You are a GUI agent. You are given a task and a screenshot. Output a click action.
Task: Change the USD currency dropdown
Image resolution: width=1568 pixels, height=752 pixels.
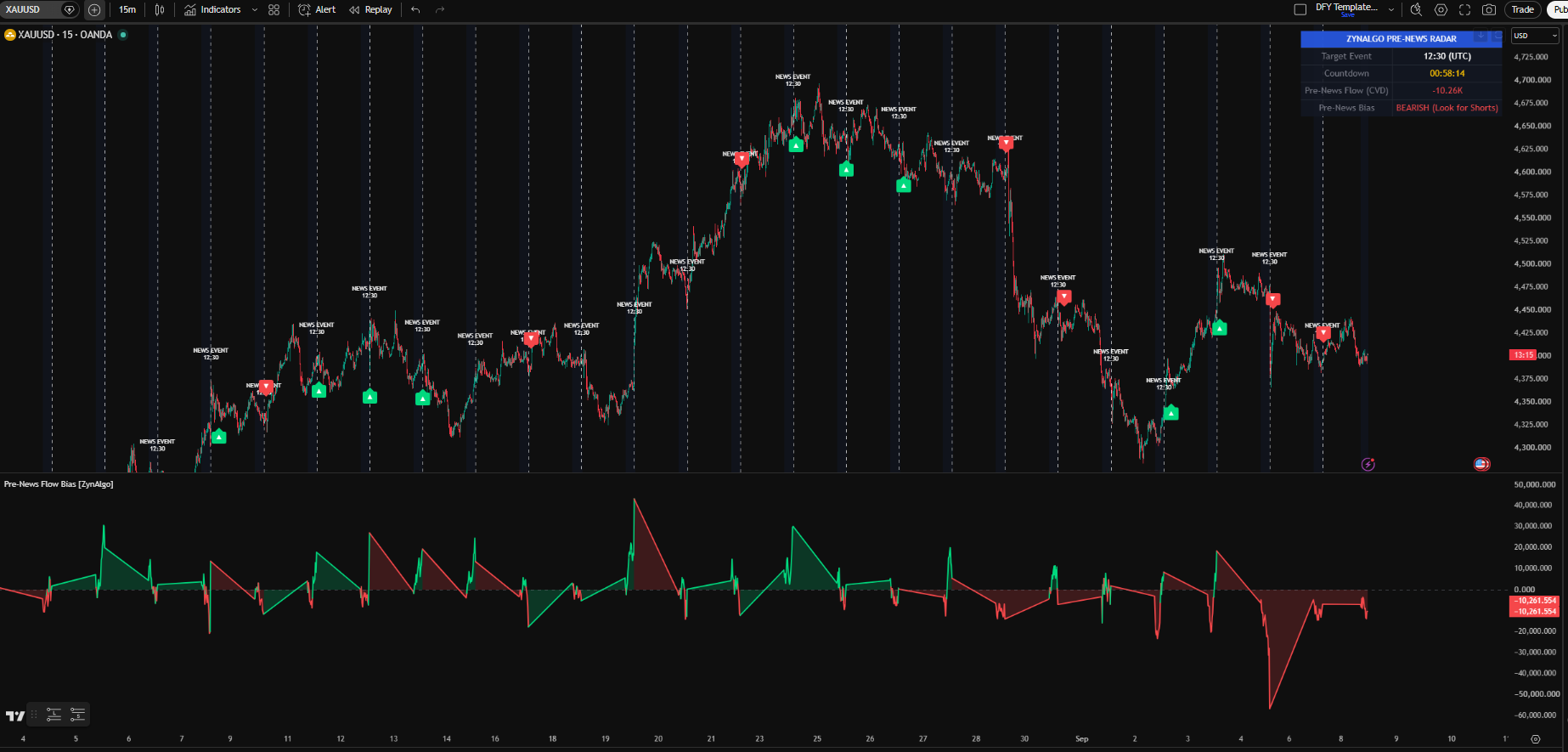point(1536,36)
